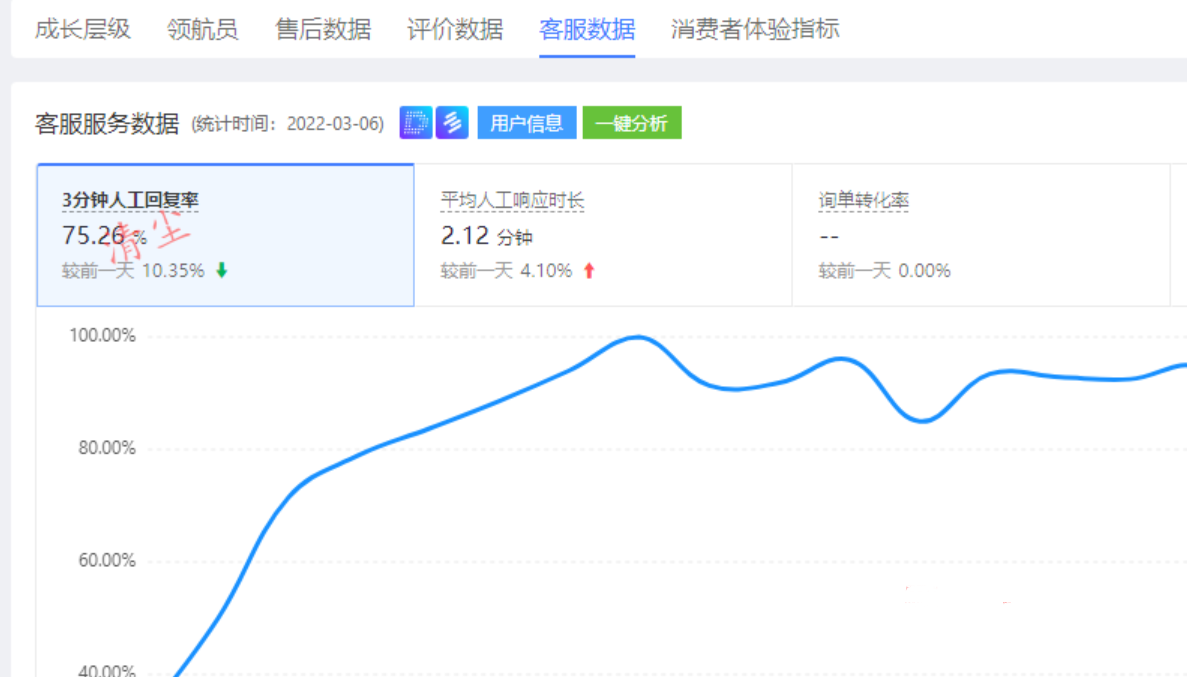Go to the 售后数据 tab
Image resolution: width=1187 pixels, height=677 pixels.
323,29
